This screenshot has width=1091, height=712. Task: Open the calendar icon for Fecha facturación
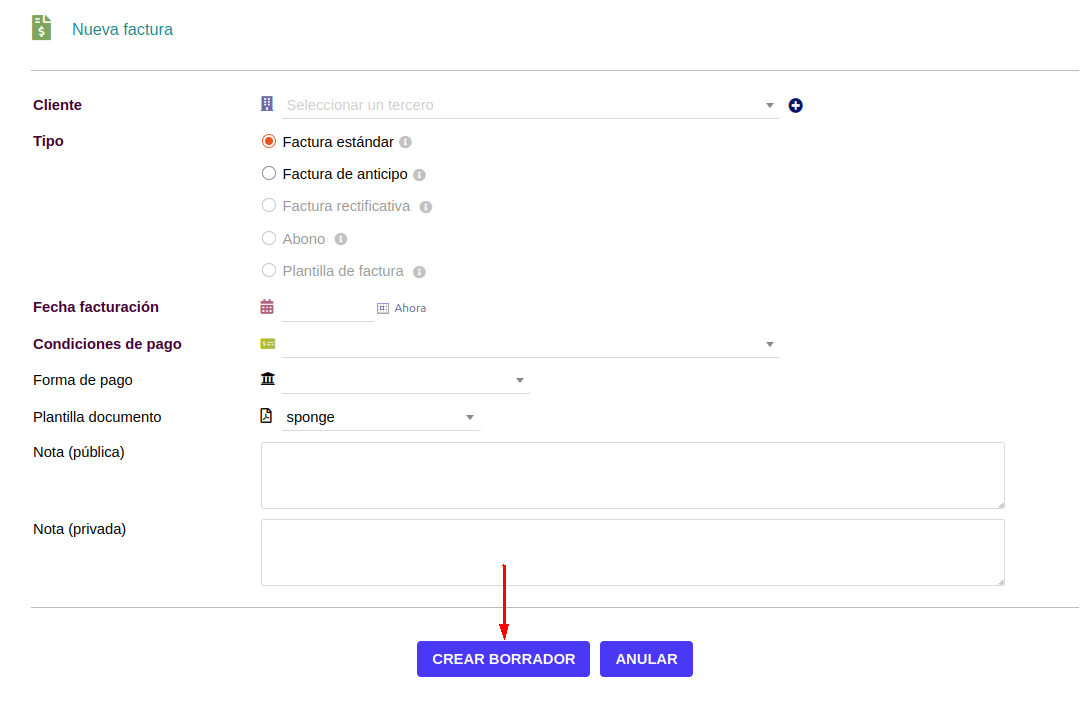pyautogui.click(x=266, y=306)
